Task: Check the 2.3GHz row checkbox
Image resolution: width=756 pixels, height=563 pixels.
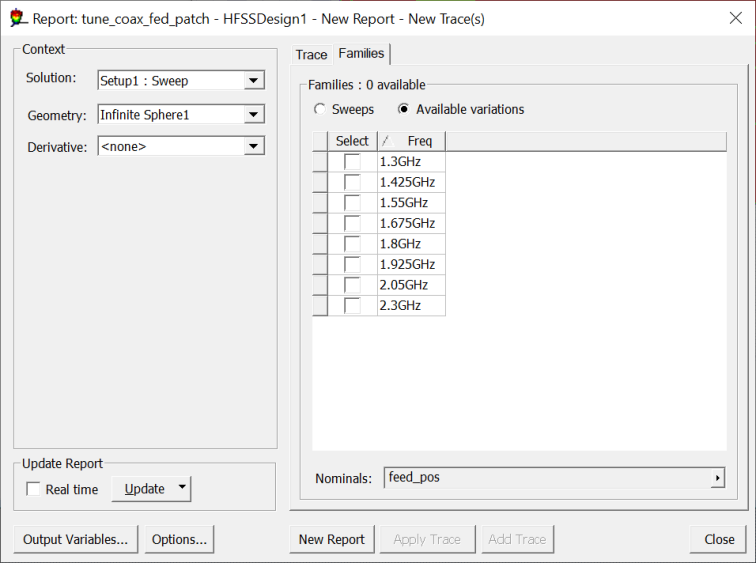Action: 352,306
